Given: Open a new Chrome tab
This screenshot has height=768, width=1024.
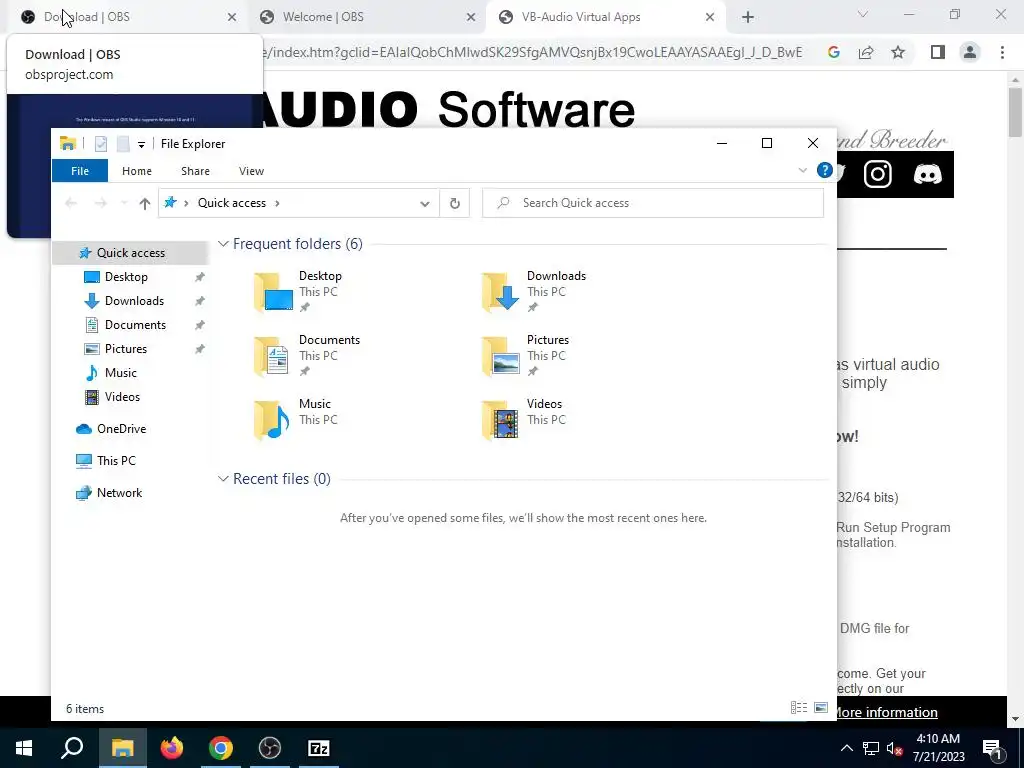Looking at the screenshot, I should click(x=748, y=18).
